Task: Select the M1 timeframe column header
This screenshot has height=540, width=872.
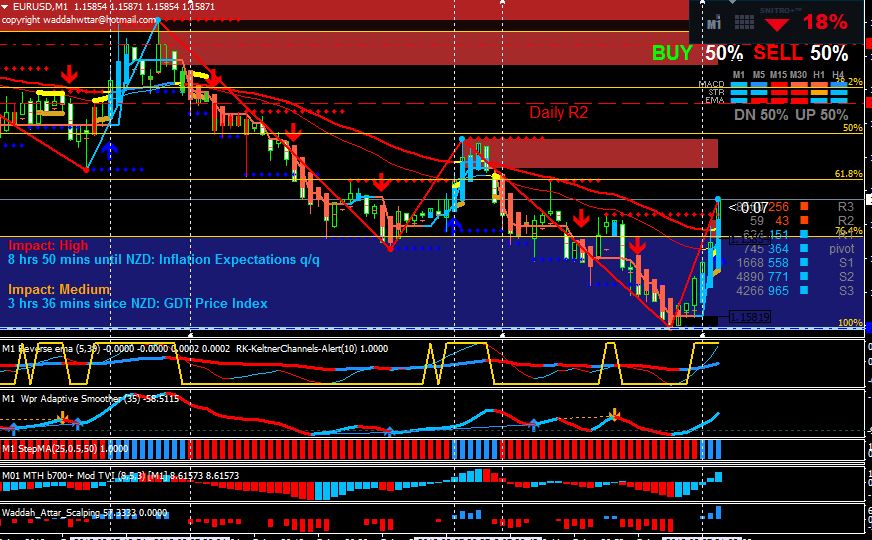Action: click(x=739, y=75)
